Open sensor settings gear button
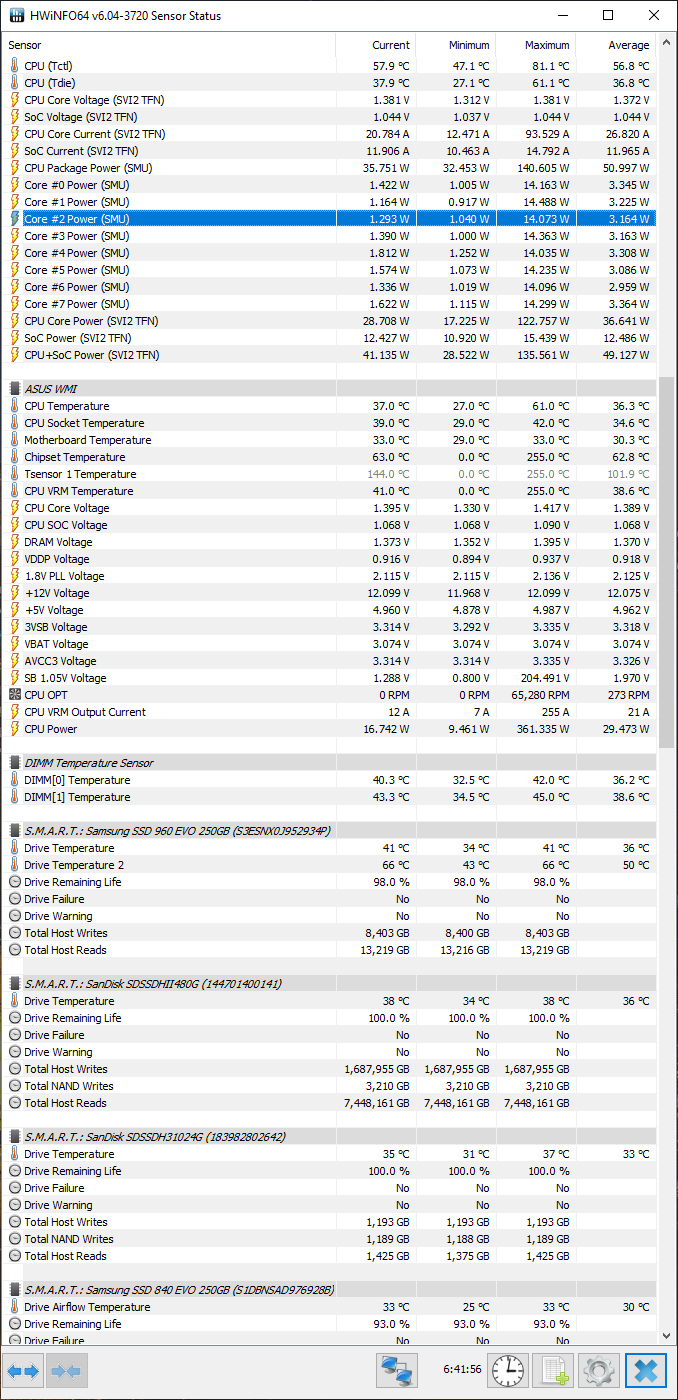678x1400 pixels. coord(599,1370)
